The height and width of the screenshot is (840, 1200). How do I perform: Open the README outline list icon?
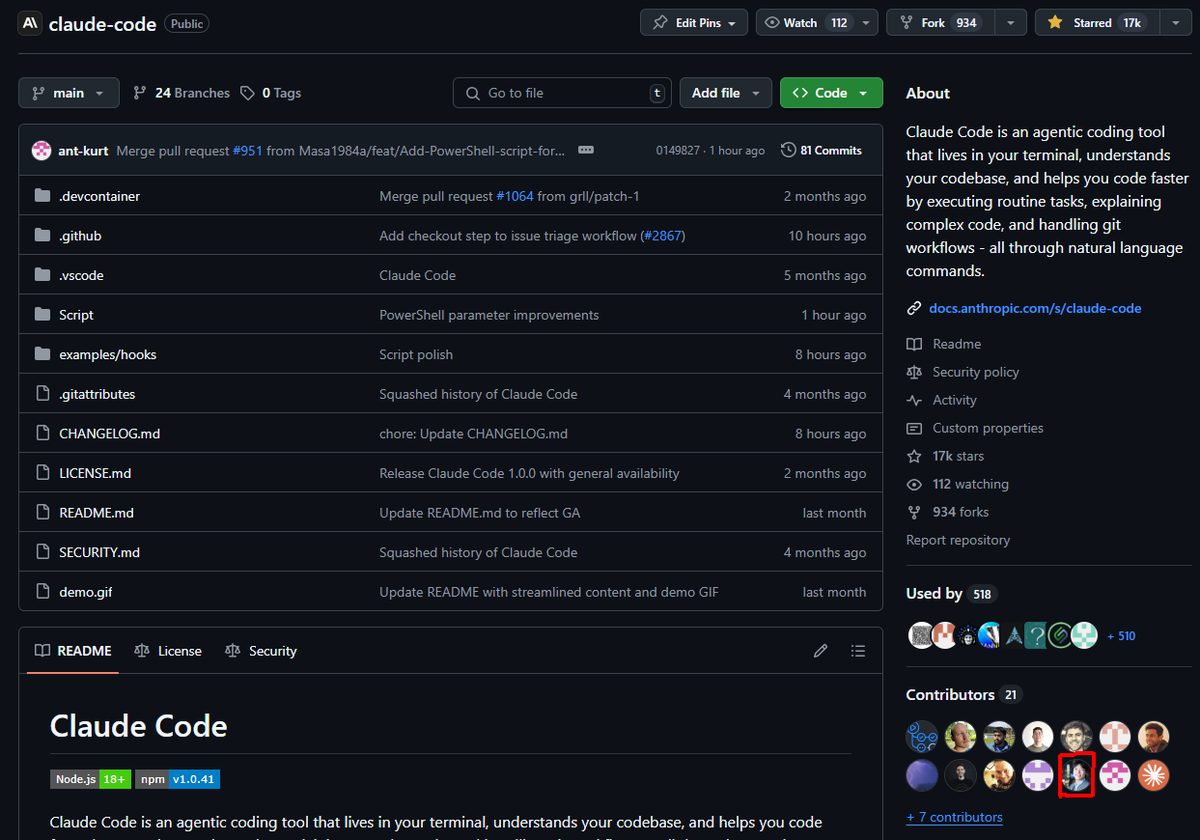[858, 651]
